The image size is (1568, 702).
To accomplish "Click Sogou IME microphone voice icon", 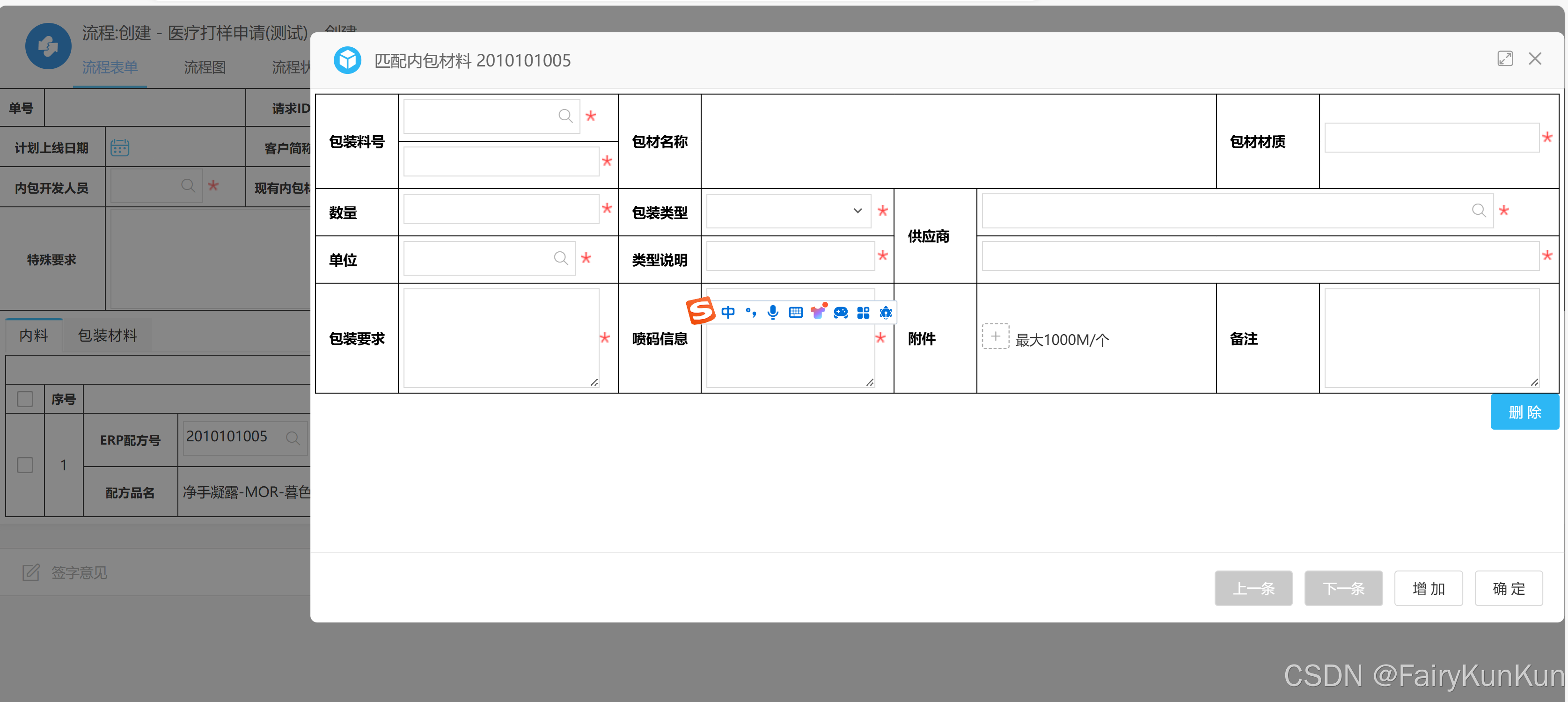I will (772, 312).
